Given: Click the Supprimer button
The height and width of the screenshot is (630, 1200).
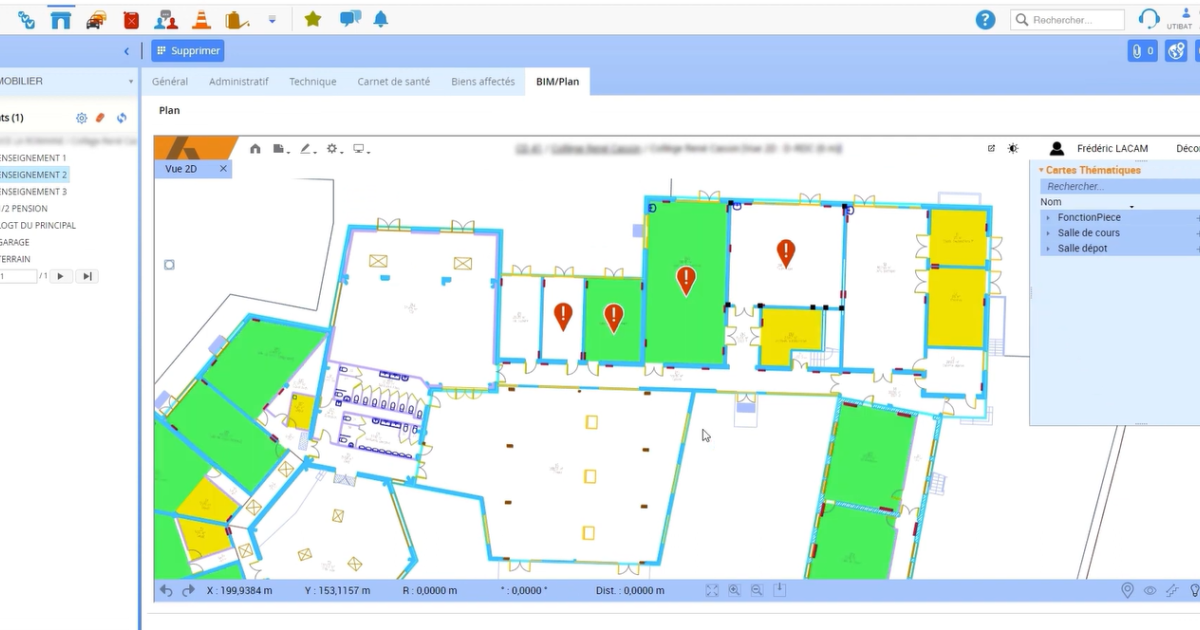Looking at the screenshot, I should [188, 51].
